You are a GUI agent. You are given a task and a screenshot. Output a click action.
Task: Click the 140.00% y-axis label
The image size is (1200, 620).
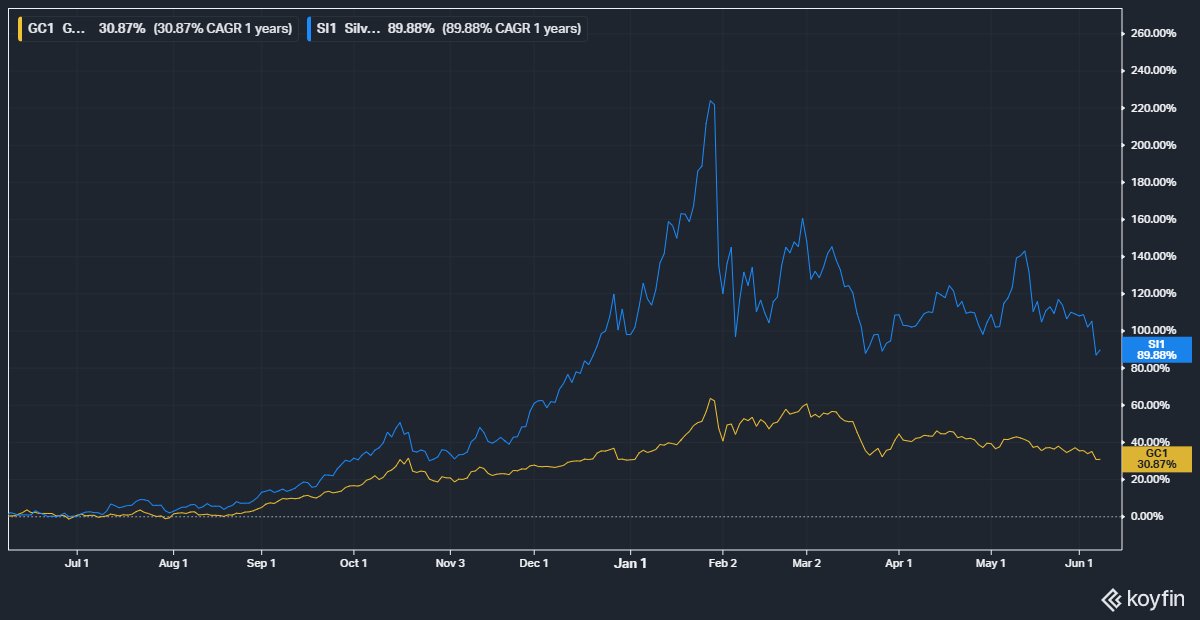point(1152,256)
